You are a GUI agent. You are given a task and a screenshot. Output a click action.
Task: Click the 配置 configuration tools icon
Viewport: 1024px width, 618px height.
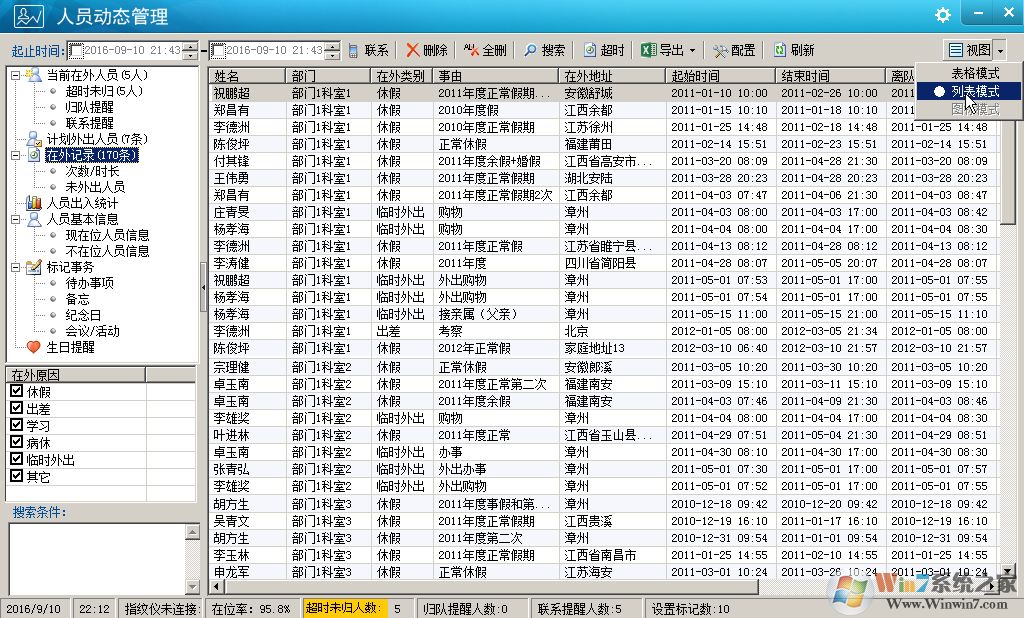tap(720, 50)
